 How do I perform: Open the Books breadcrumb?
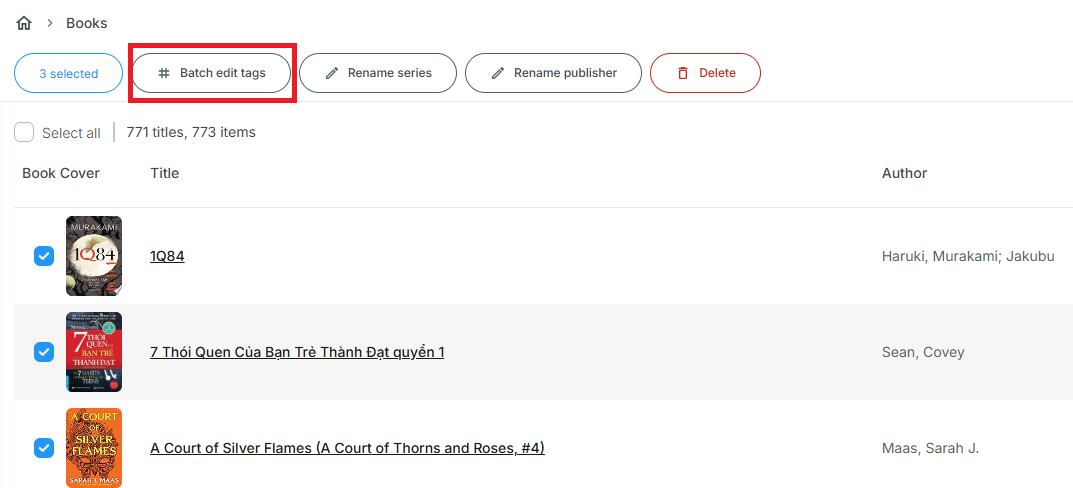pos(86,23)
